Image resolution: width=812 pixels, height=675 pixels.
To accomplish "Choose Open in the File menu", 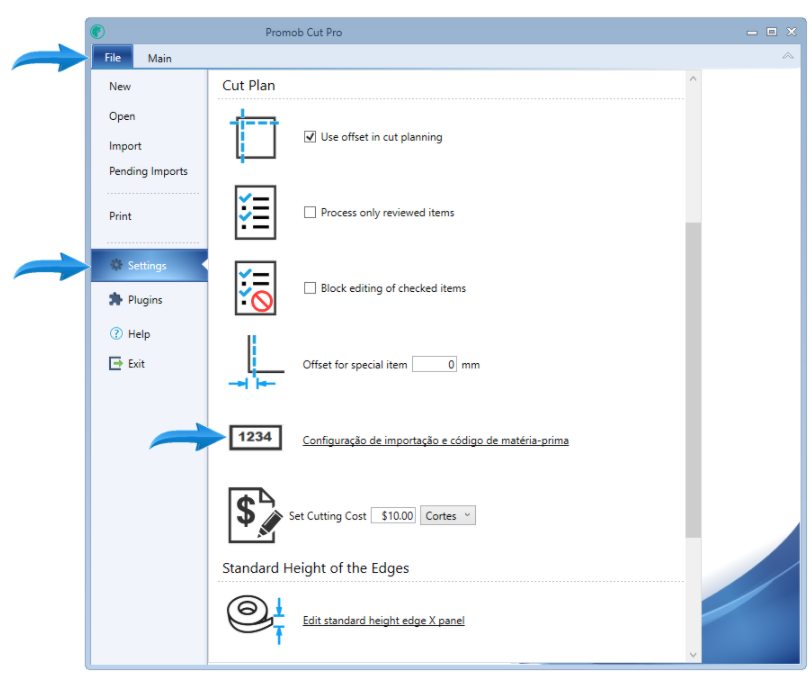I will point(122,116).
